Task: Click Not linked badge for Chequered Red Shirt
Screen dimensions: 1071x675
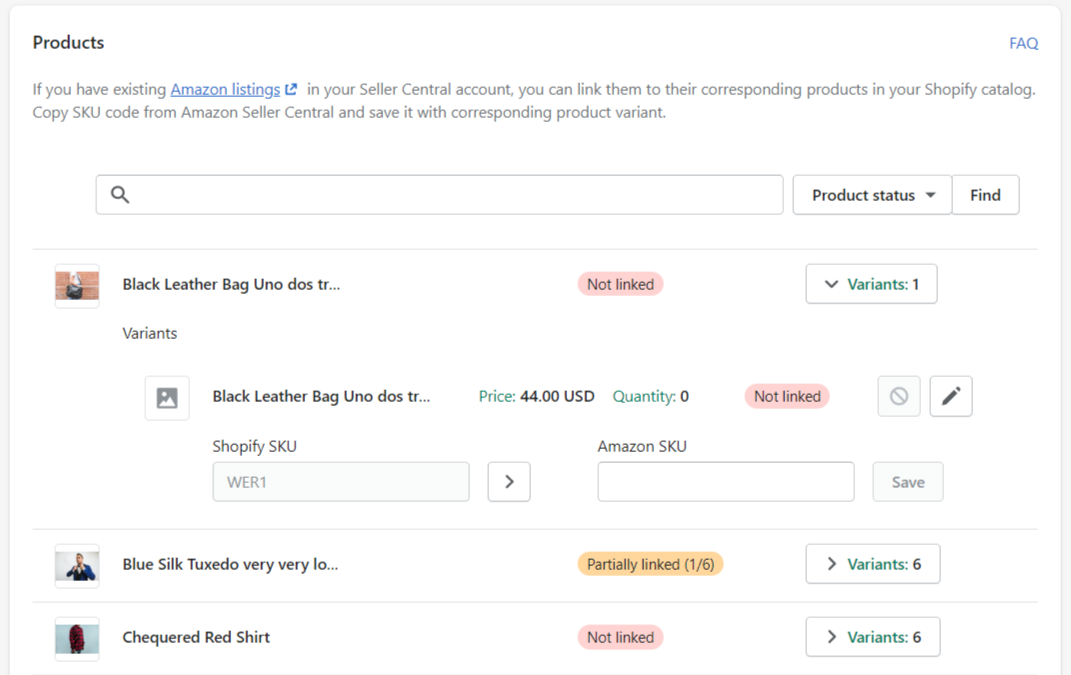Action: click(620, 637)
